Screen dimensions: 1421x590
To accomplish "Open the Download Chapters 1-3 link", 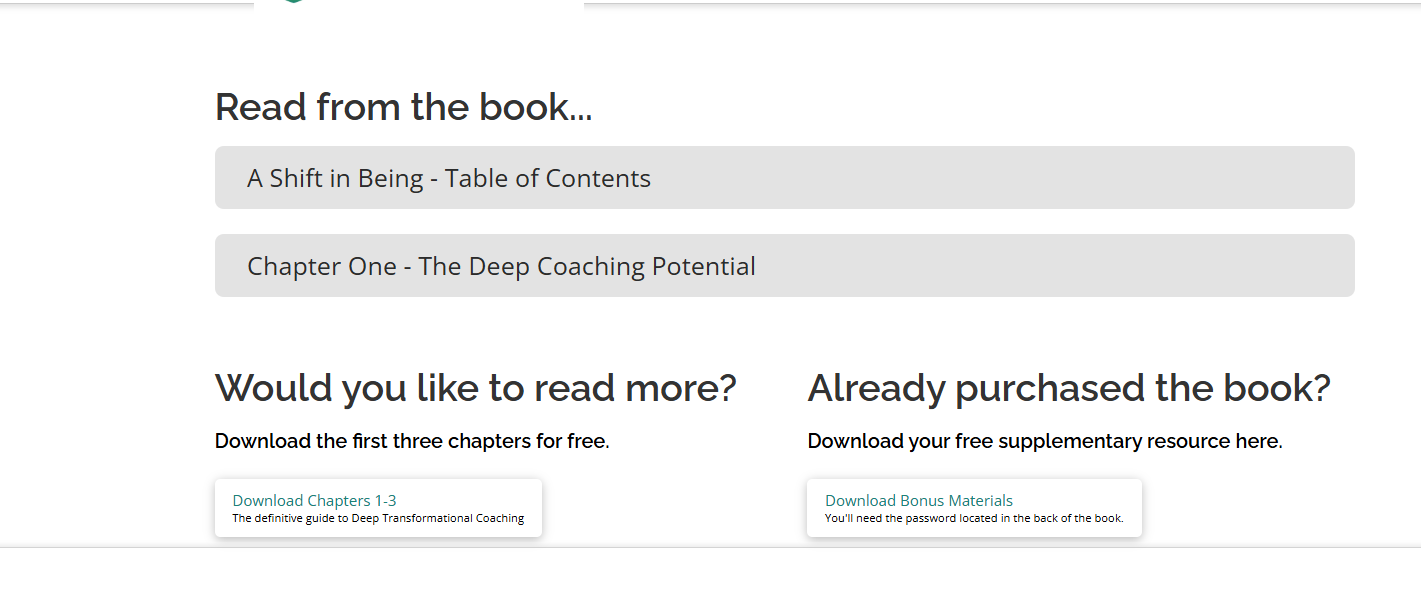I will (x=378, y=508).
